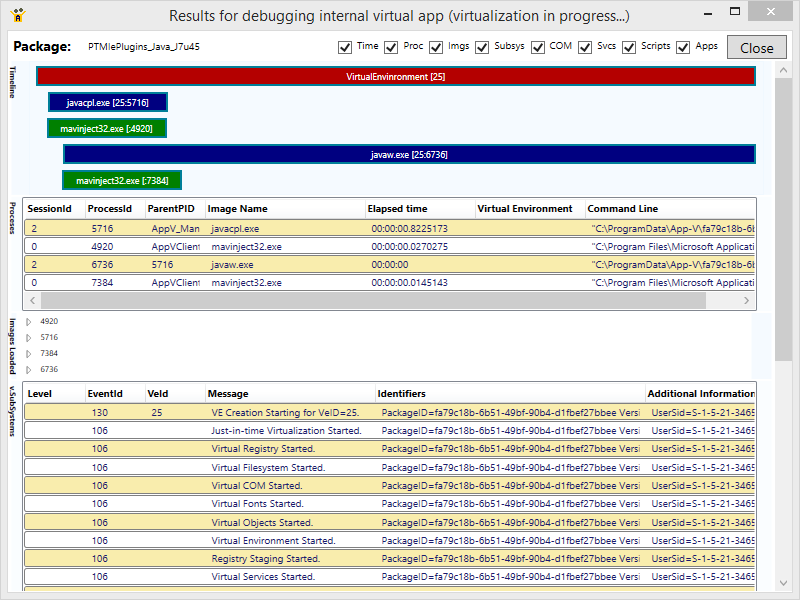Disable the Imgs filter
Viewport: 800px width, 600px height.
point(436,46)
